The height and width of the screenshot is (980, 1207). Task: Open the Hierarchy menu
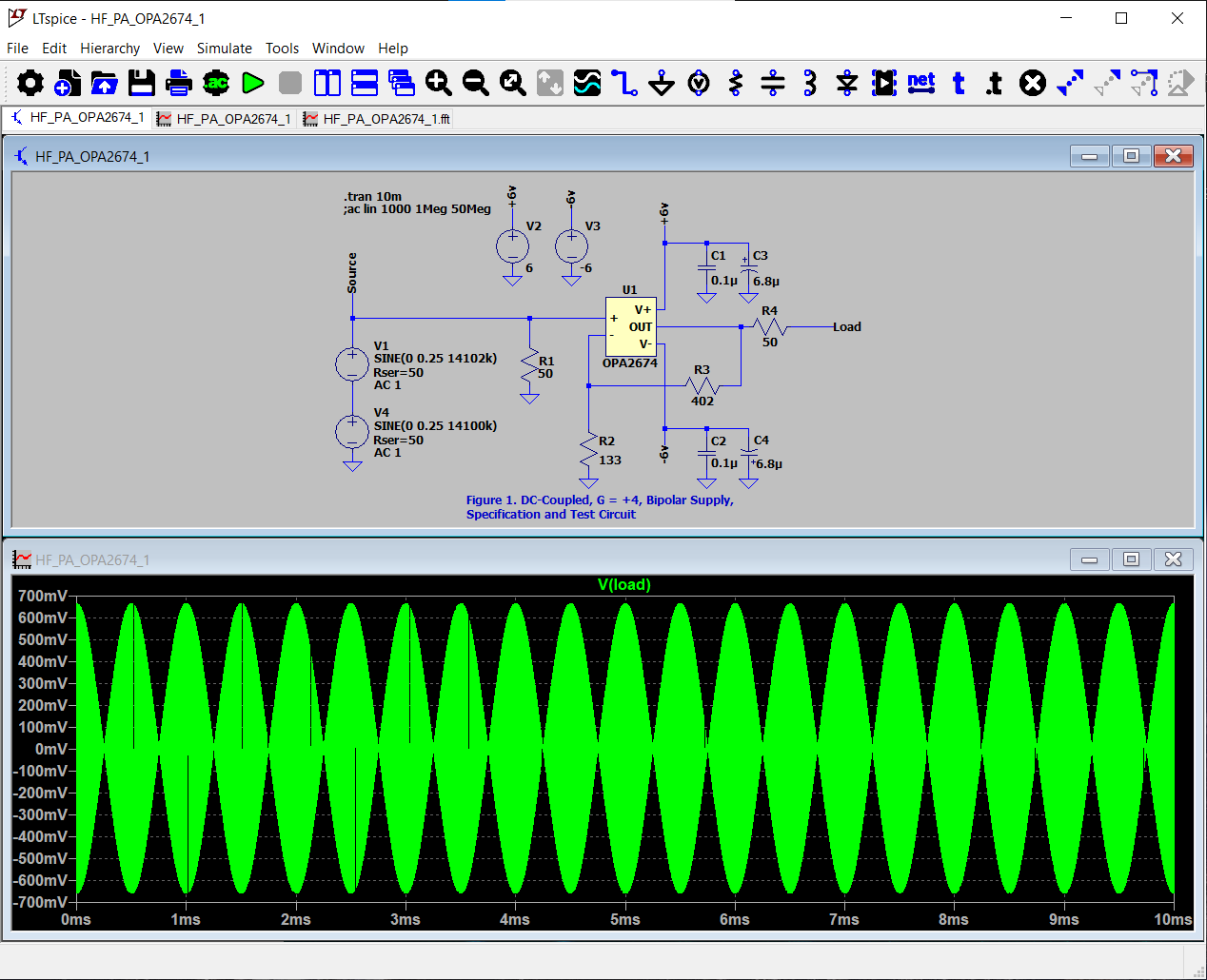(x=109, y=49)
